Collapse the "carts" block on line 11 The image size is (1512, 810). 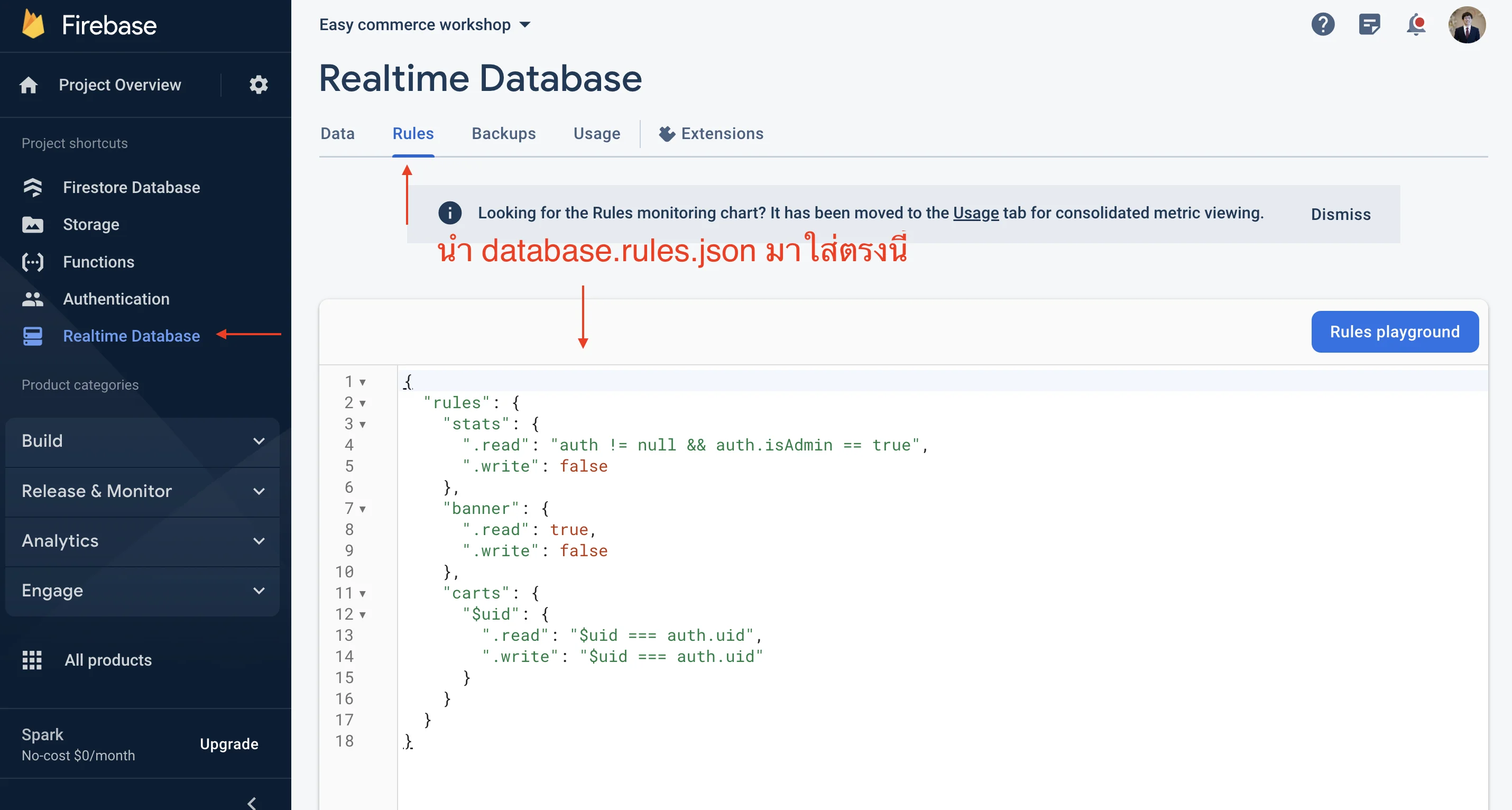coord(363,593)
